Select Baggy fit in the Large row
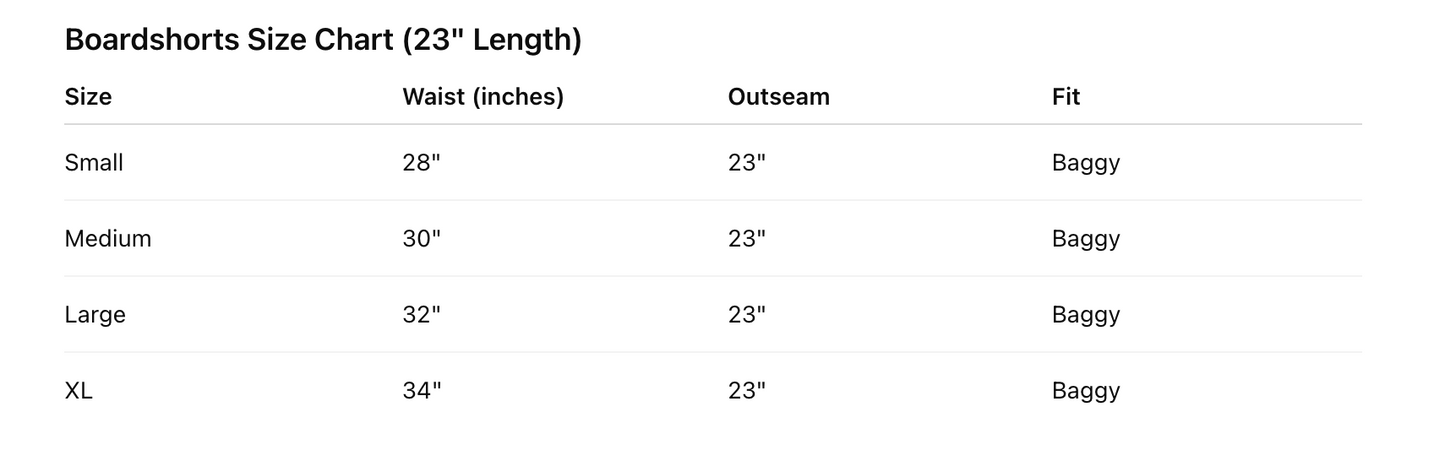Viewport: 1445px width, 461px height. coord(1086,315)
